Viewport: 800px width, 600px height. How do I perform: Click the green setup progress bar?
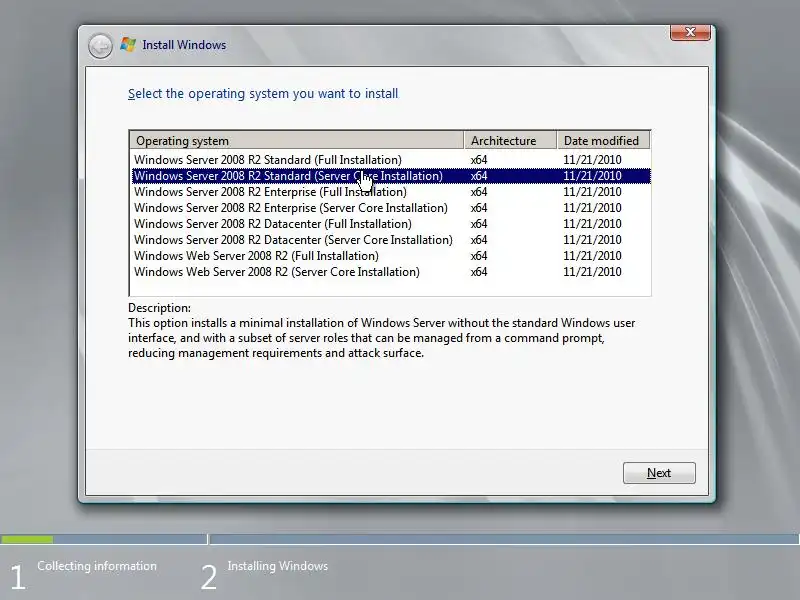click(27, 539)
